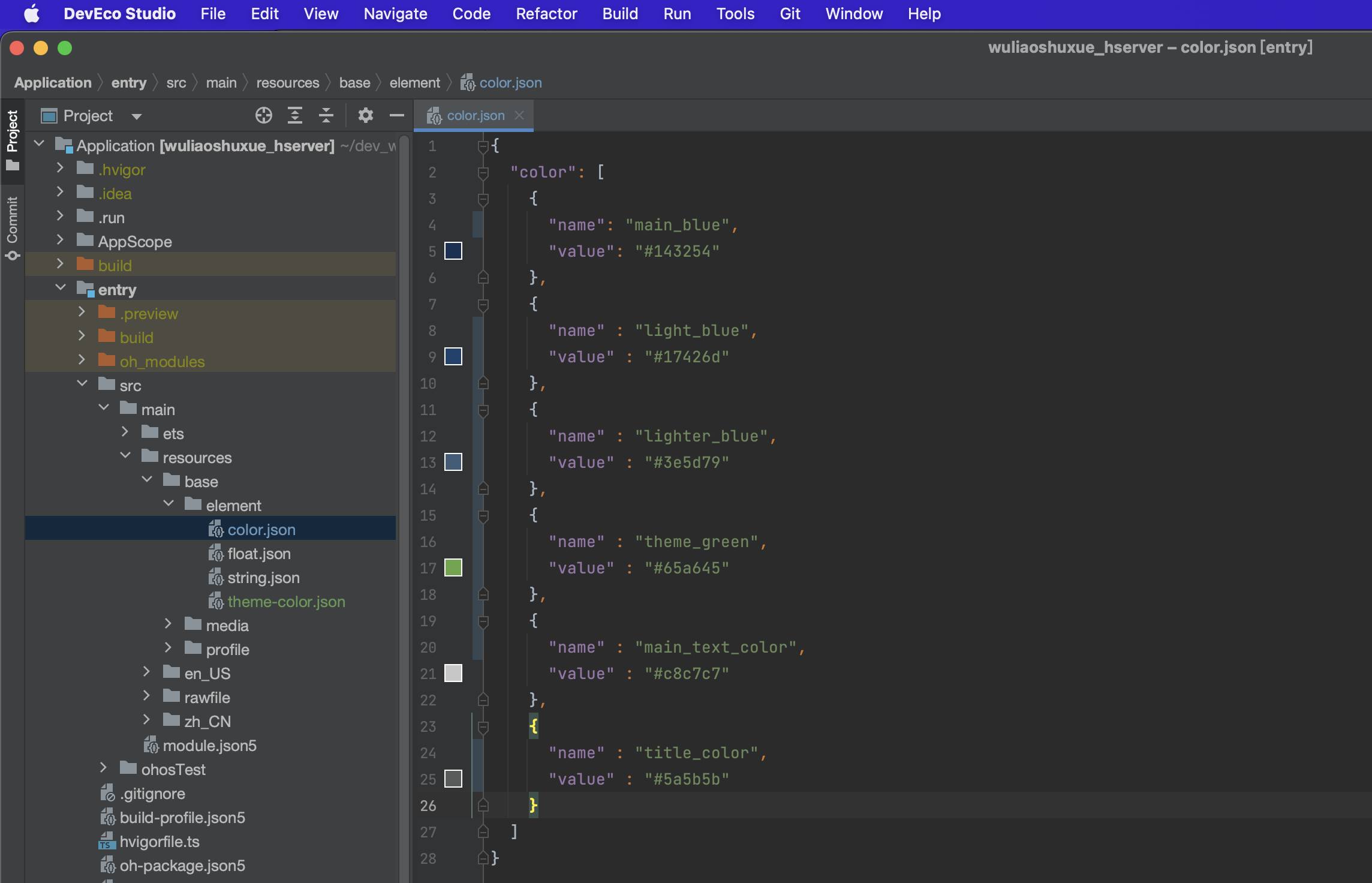Expand the AppScope folder
Screen dimensions: 1372x883
[60, 240]
